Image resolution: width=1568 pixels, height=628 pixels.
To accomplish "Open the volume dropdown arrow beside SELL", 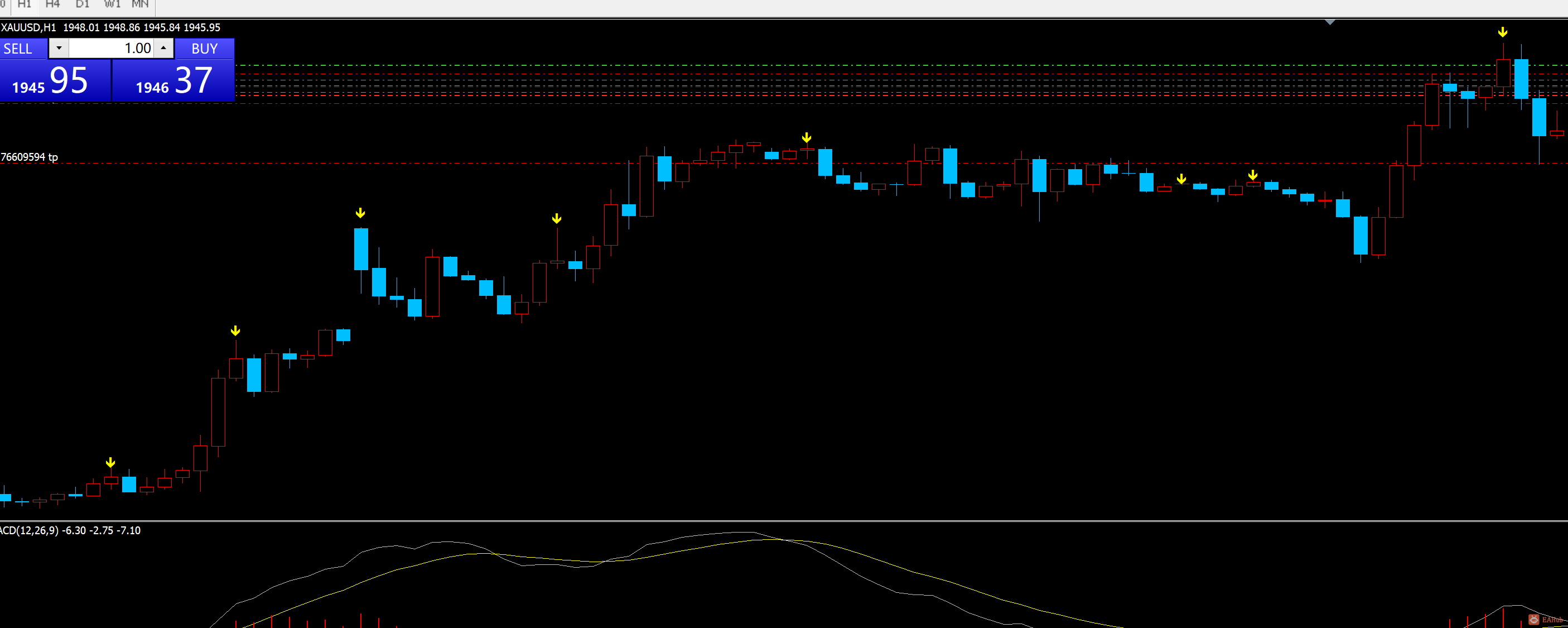I will pyautogui.click(x=59, y=48).
